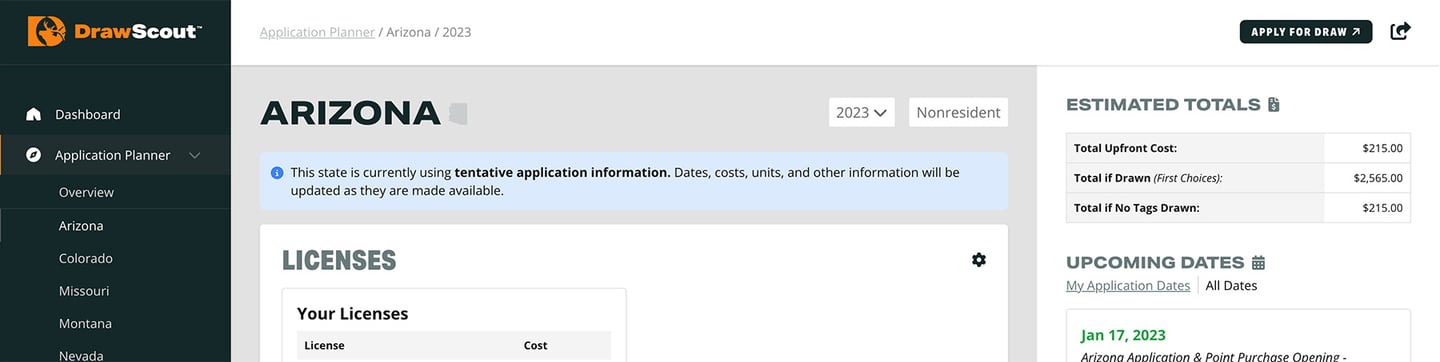This screenshot has width=1440, height=362.
Task: Open the 2023 year dropdown
Action: (861, 112)
